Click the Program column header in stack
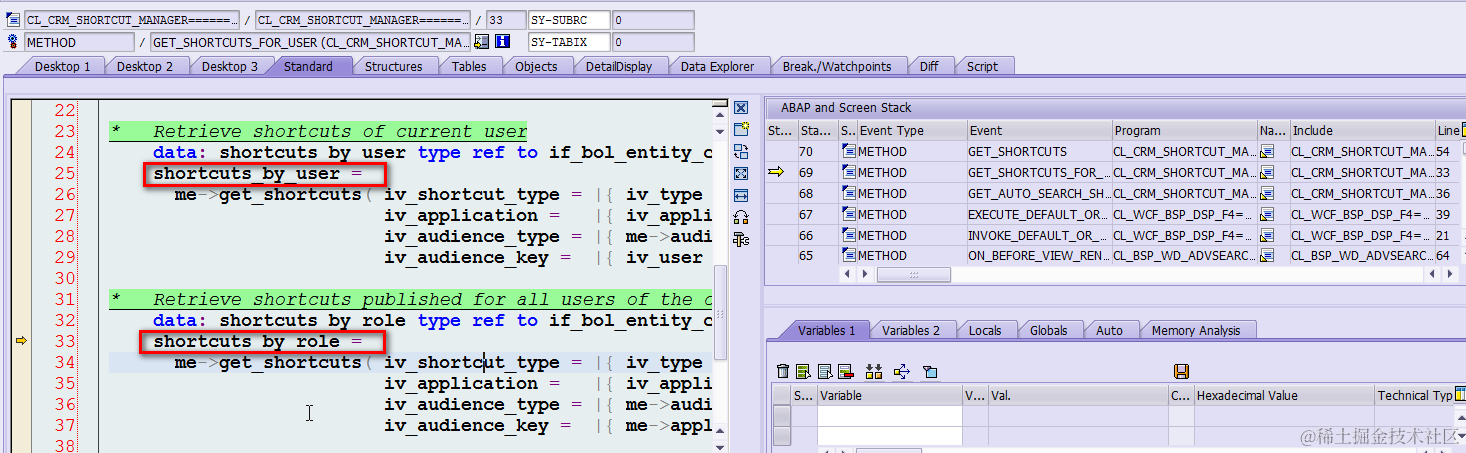1466x453 pixels. coord(1185,130)
